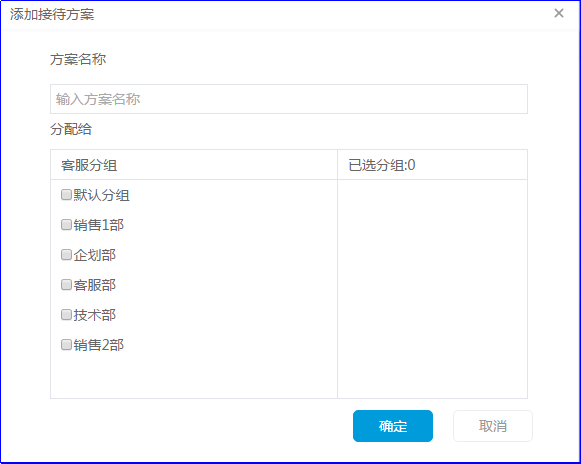The width and height of the screenshot is (581, 464).
Task: Click the 企划部 label text
Action: pyautogui.click(x=94, y=255)
